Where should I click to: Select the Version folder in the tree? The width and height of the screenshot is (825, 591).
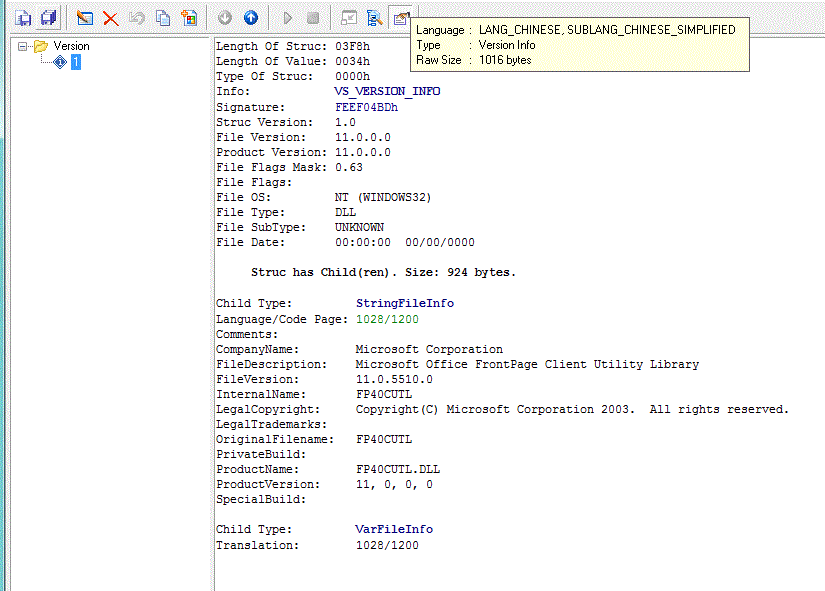click(x=71, y=46)
